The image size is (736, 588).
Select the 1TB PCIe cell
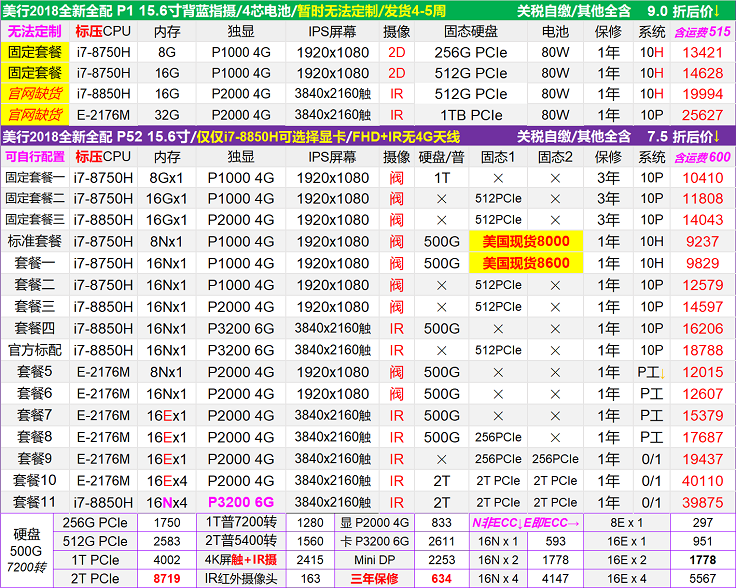[x=471, y=115]
